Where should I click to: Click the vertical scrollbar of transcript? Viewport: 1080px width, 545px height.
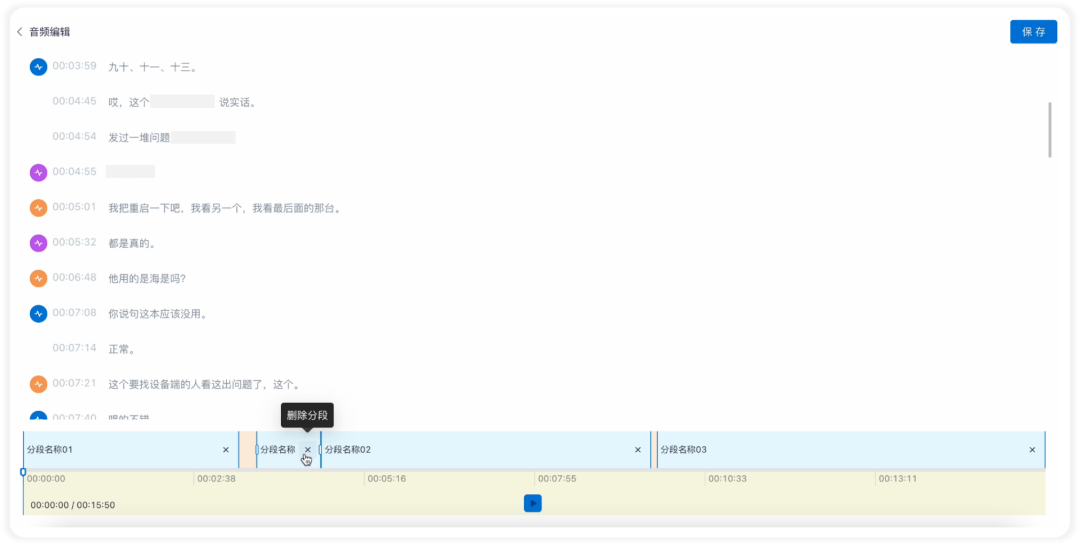tap(1049, 130)
